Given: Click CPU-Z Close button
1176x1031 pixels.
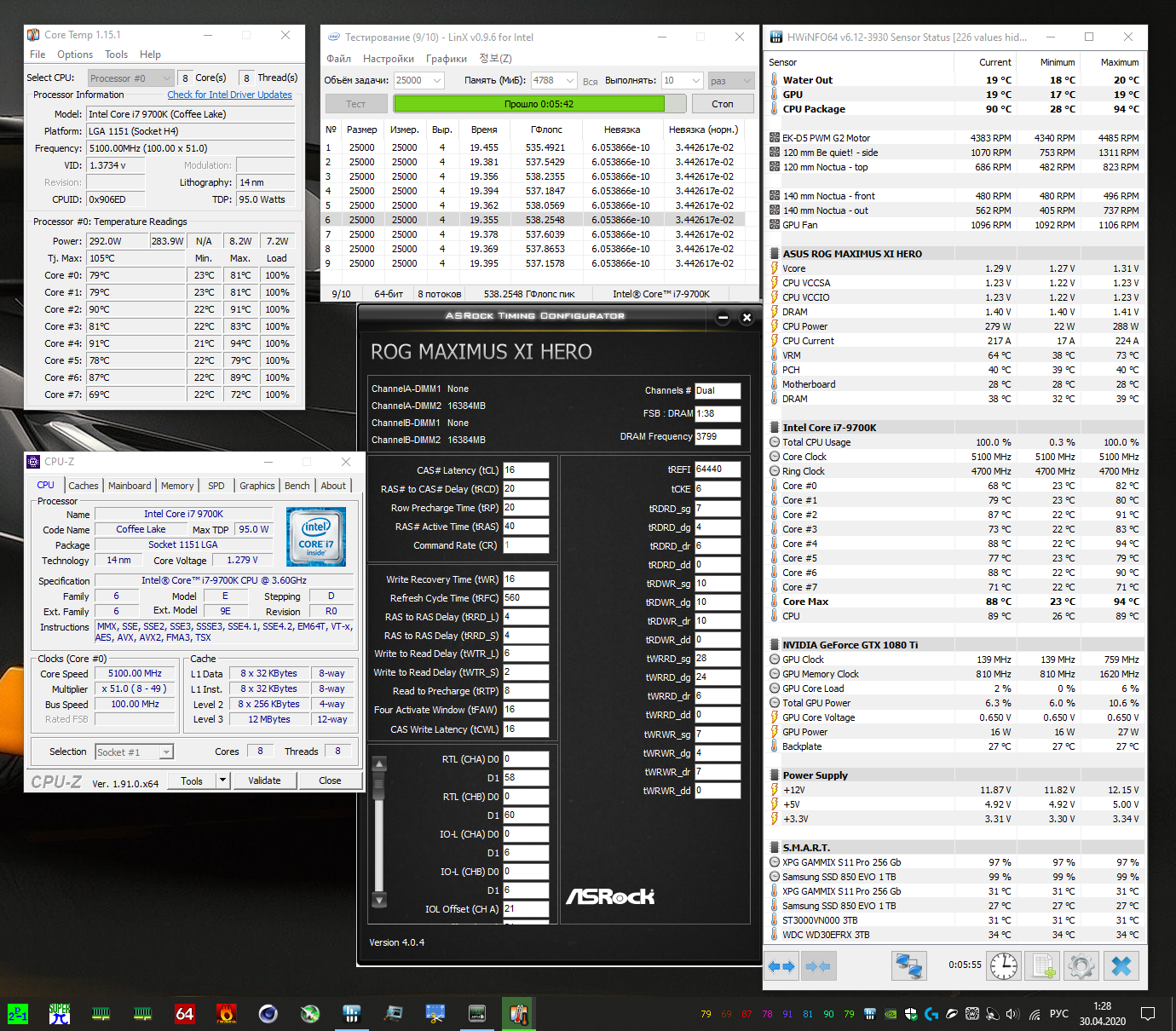Looking at the screenshot, I should click(330, 780).
